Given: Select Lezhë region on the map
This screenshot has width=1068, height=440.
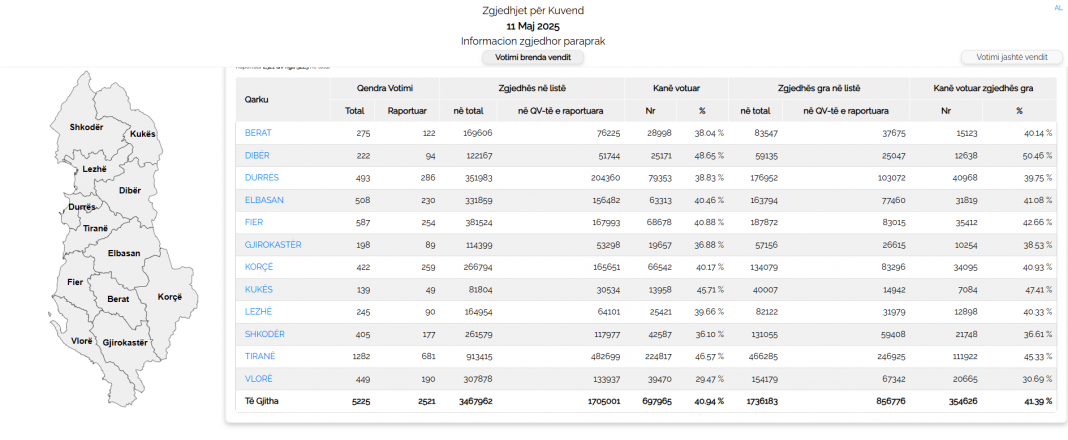Looking at the screenshot, I should pyautogui.click(x=94, y=169).
